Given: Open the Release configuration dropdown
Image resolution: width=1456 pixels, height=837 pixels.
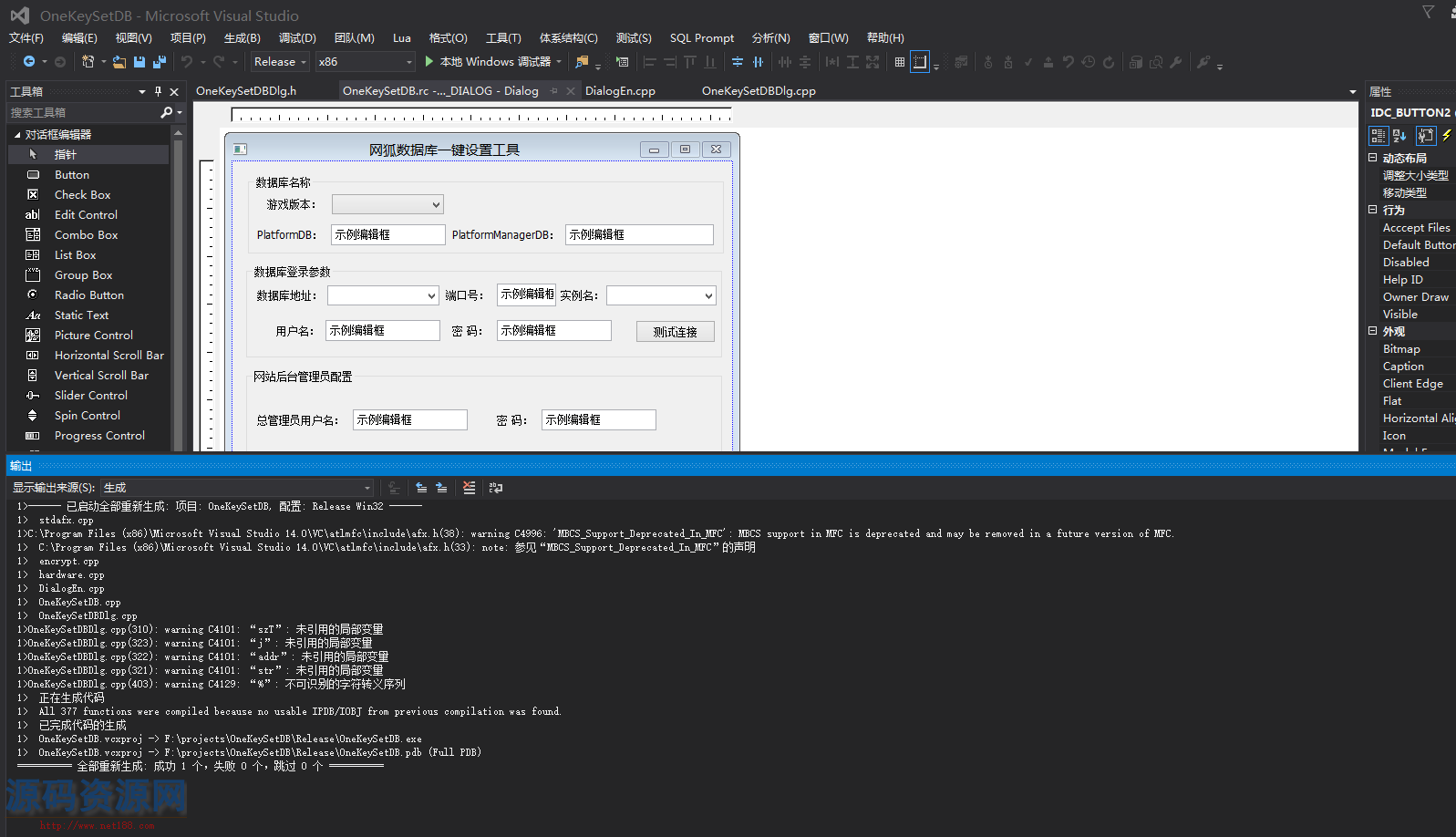Looking at the screenshot, I should [x=280, y=62].
